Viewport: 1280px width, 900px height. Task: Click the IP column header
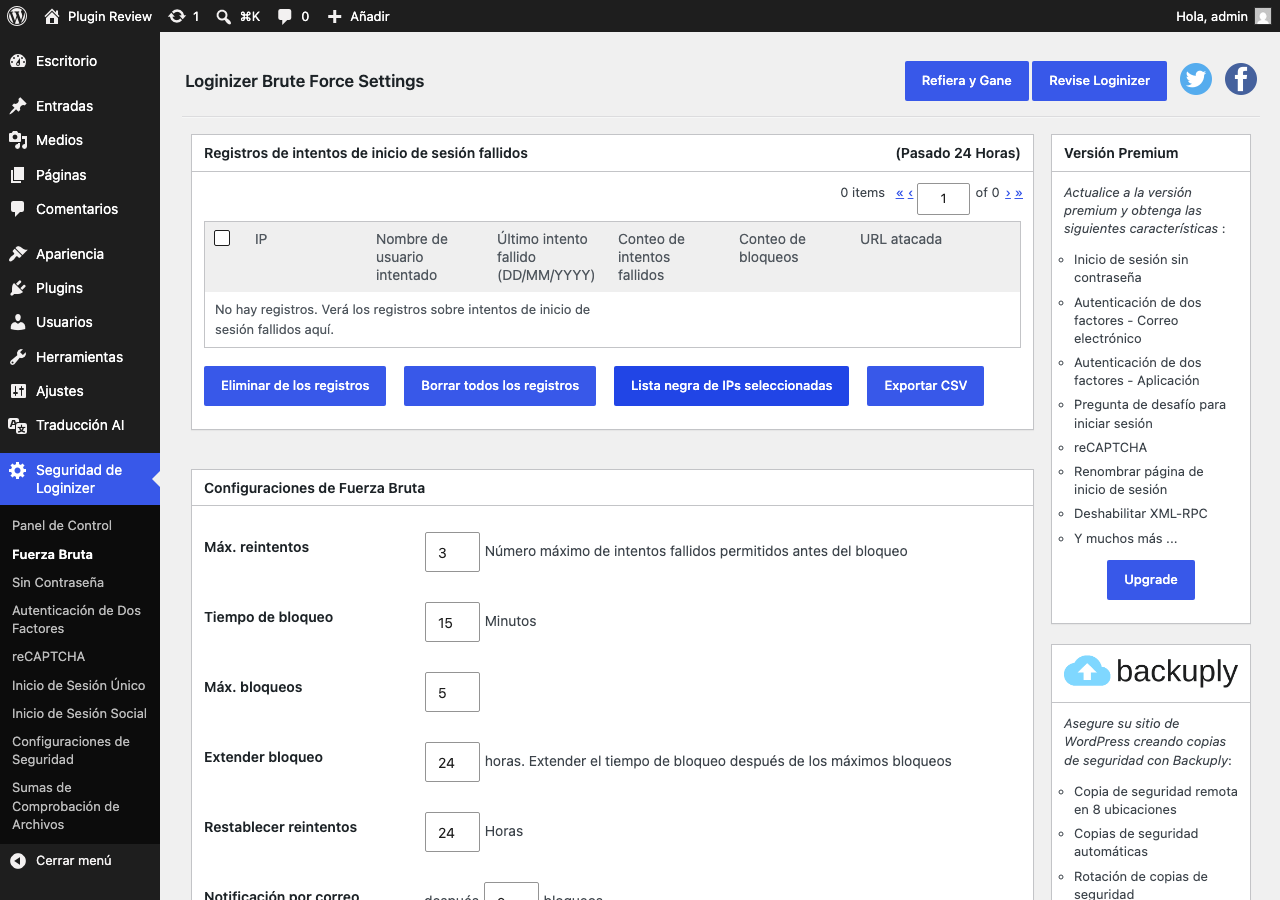point(261,239)
